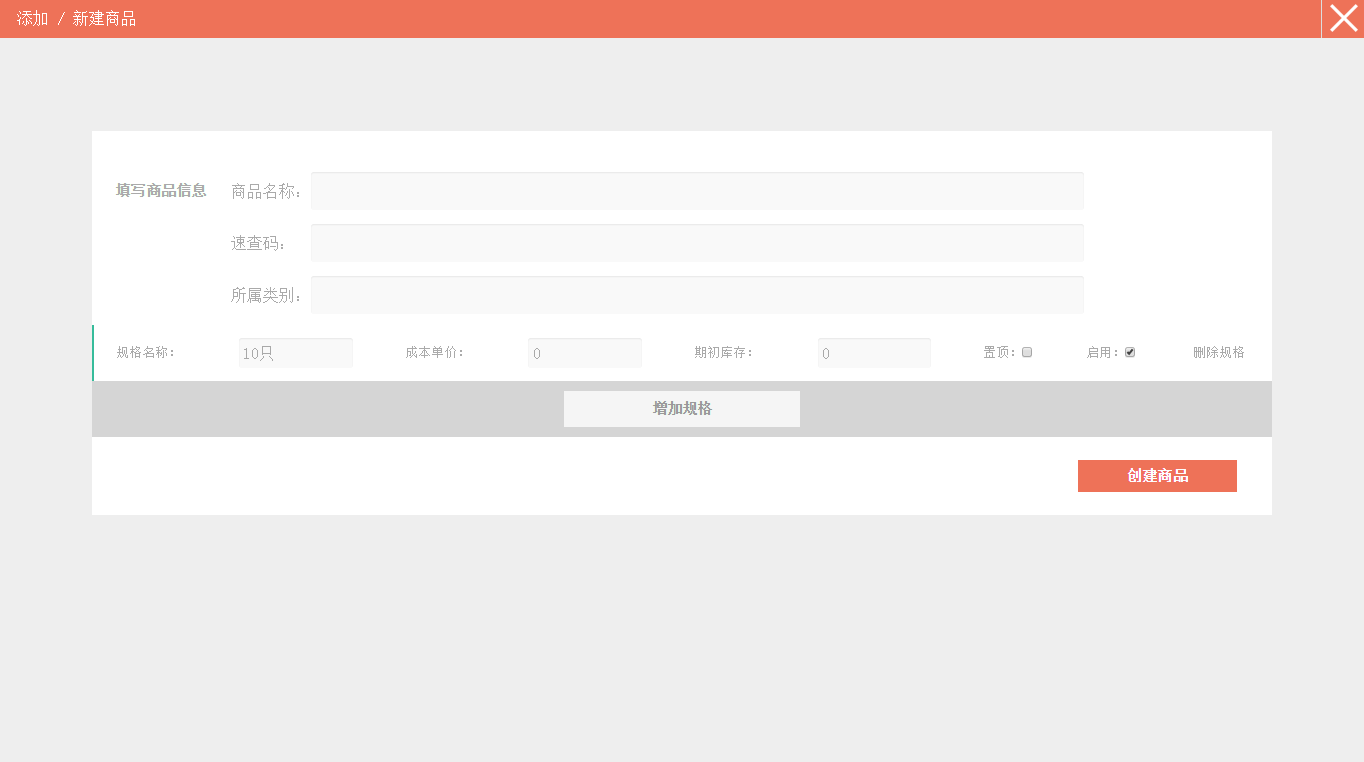The image size is (1364, 762).
Task: Click the 启用 label text
Action: pos(1102,353)
